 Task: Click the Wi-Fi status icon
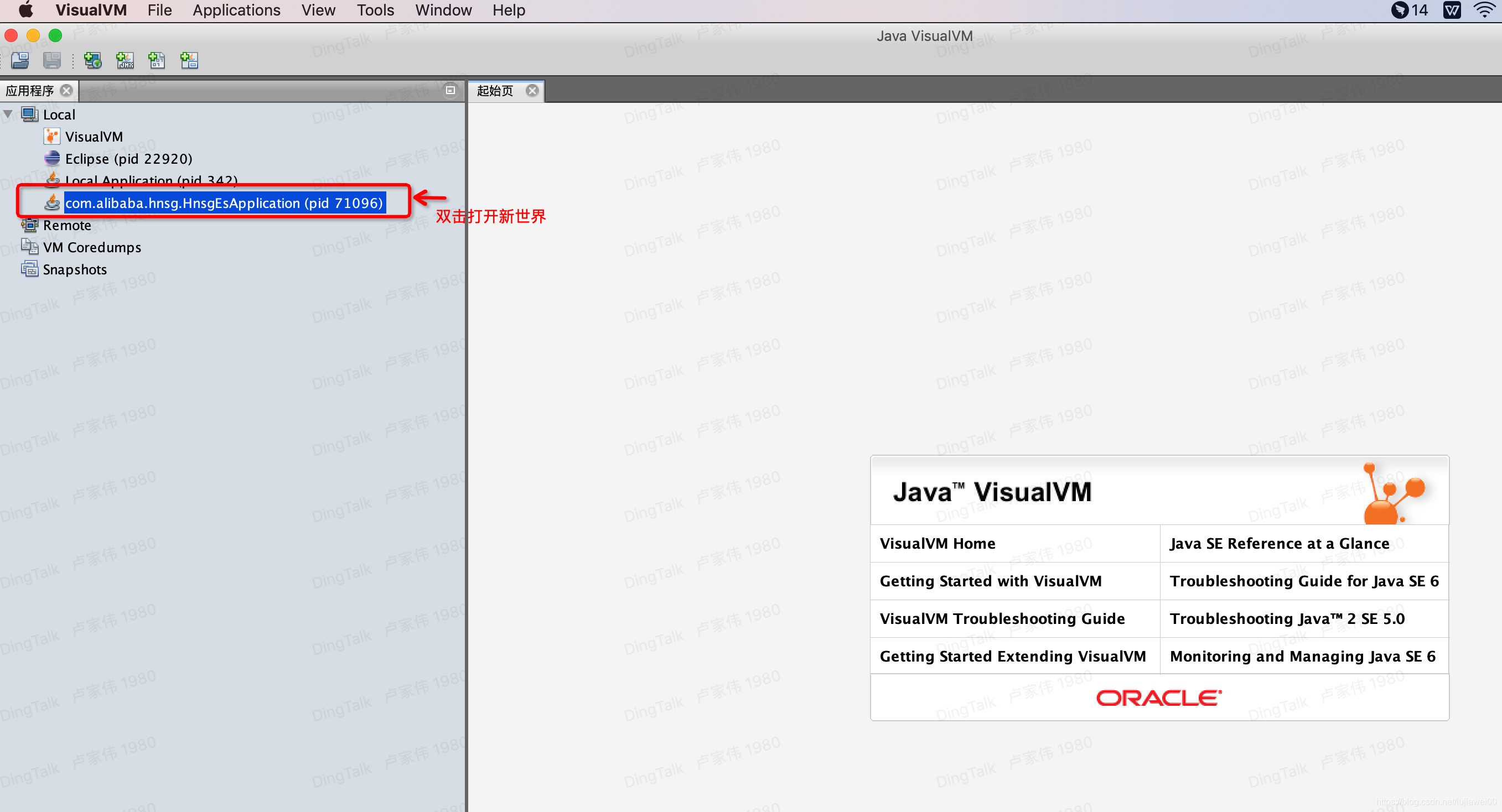1484,10
